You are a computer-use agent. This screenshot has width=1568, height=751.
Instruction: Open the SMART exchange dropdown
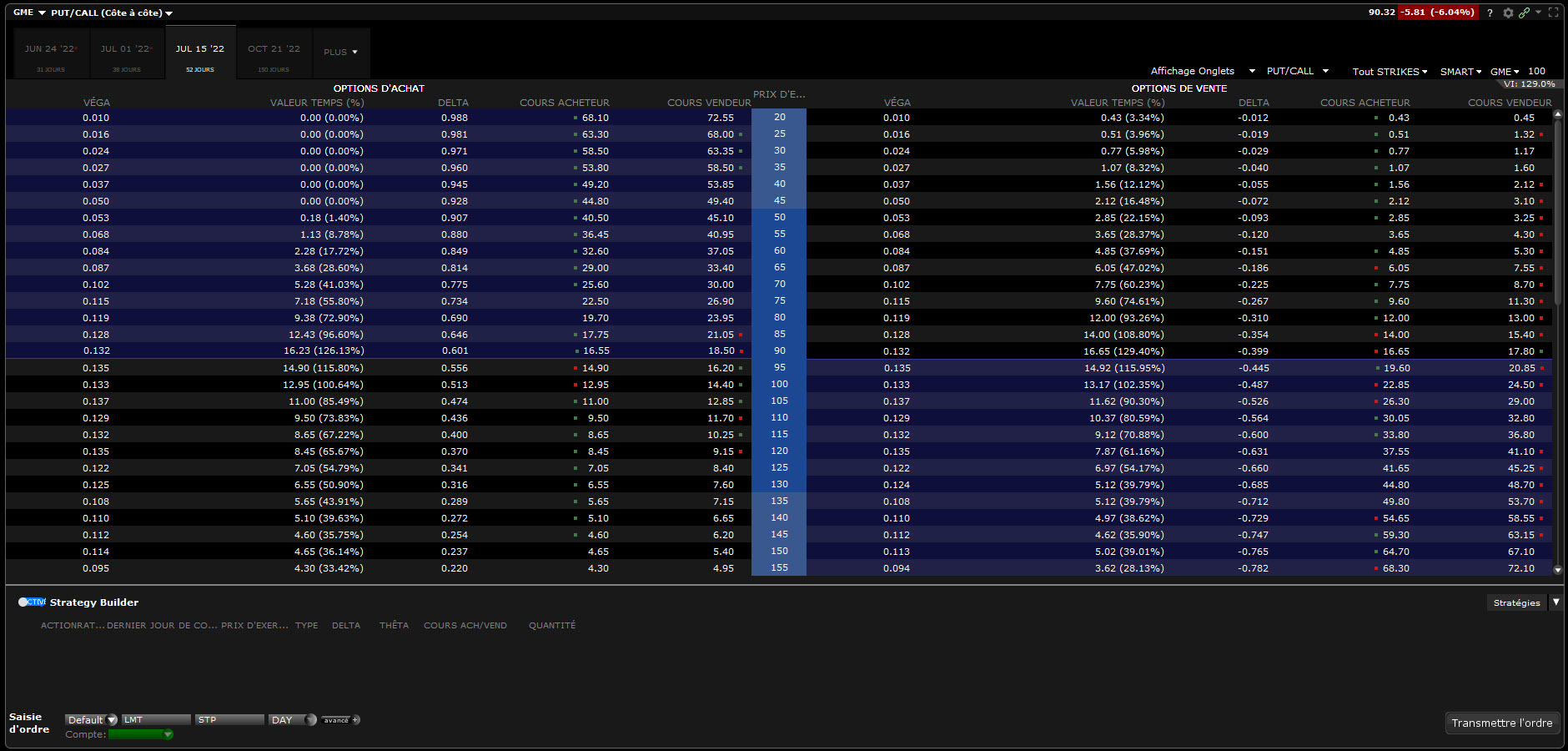pyautogui.click(x=1460, y=72)
